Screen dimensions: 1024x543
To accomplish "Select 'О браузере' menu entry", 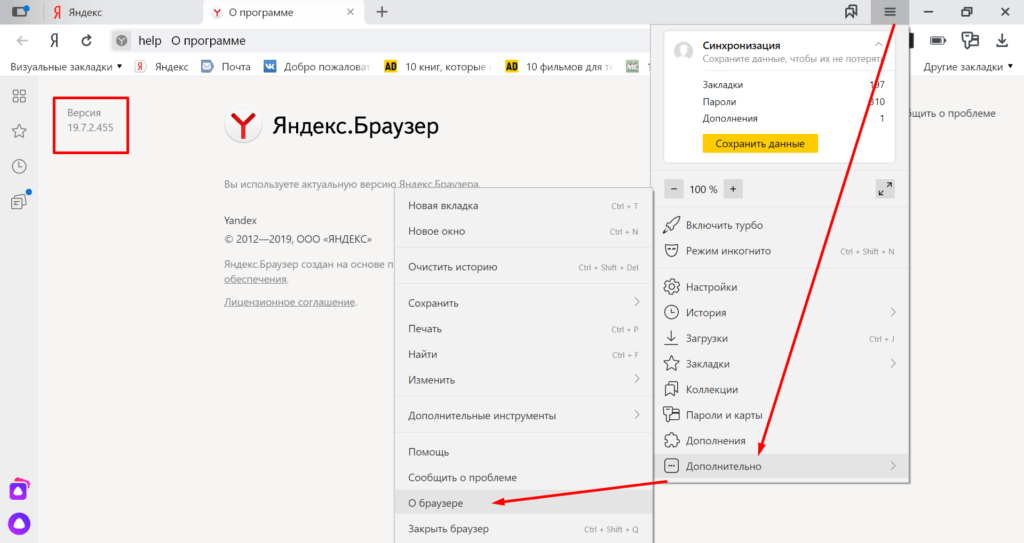I will [524, 502].
